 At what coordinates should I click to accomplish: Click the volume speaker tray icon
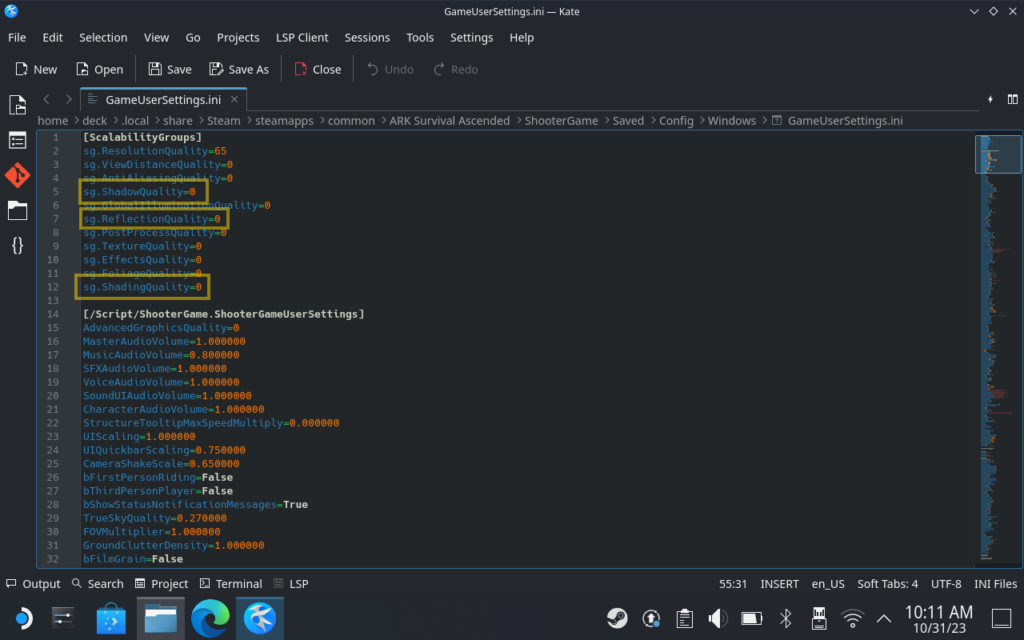[718, 618]
